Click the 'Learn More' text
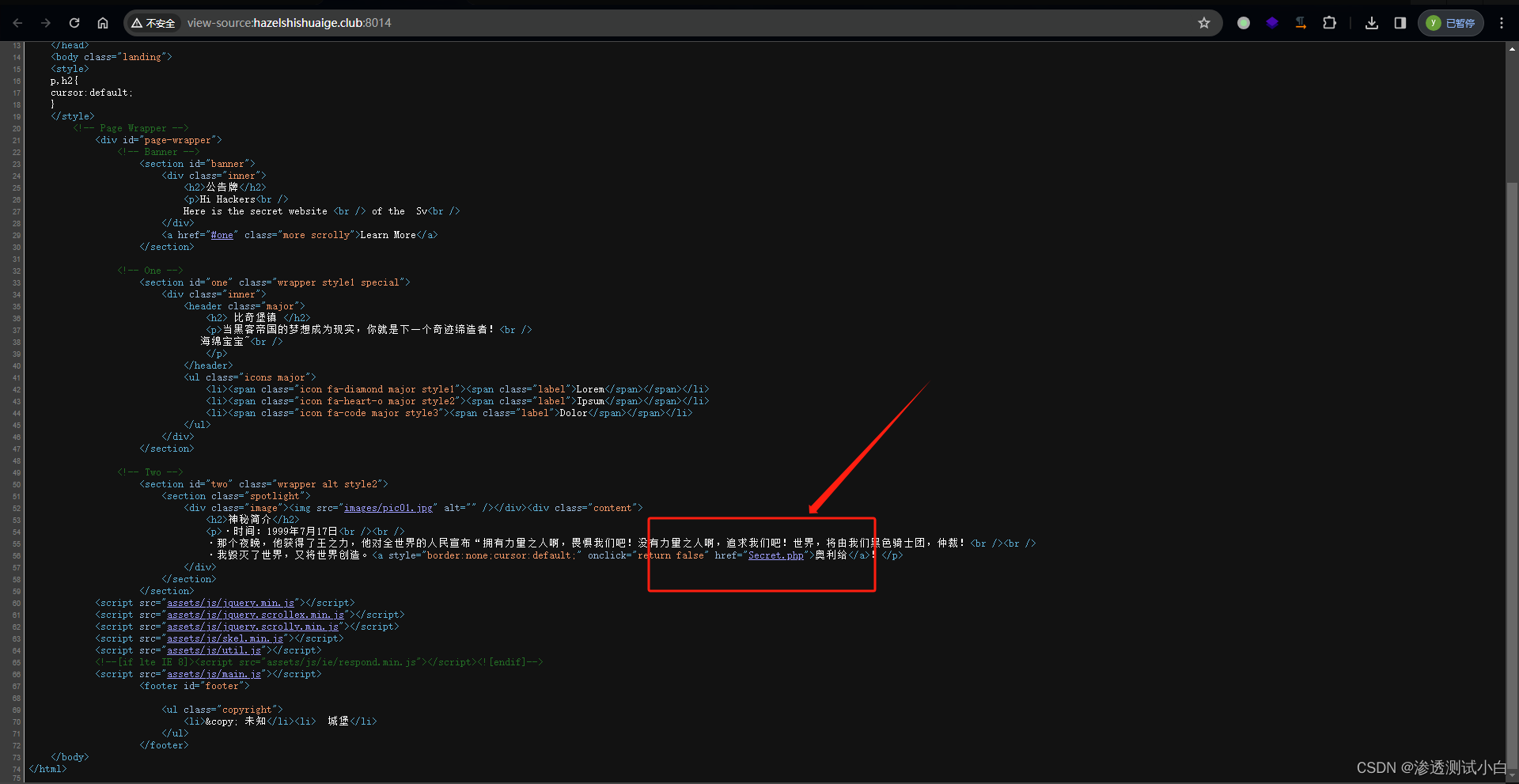Viewport: 1519px width, 784px height. pos(388,235)
